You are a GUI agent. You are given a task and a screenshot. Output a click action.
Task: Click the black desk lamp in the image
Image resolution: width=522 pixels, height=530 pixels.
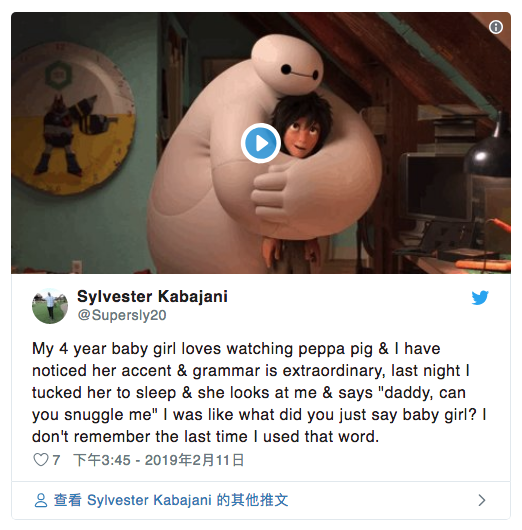(488, 148)
